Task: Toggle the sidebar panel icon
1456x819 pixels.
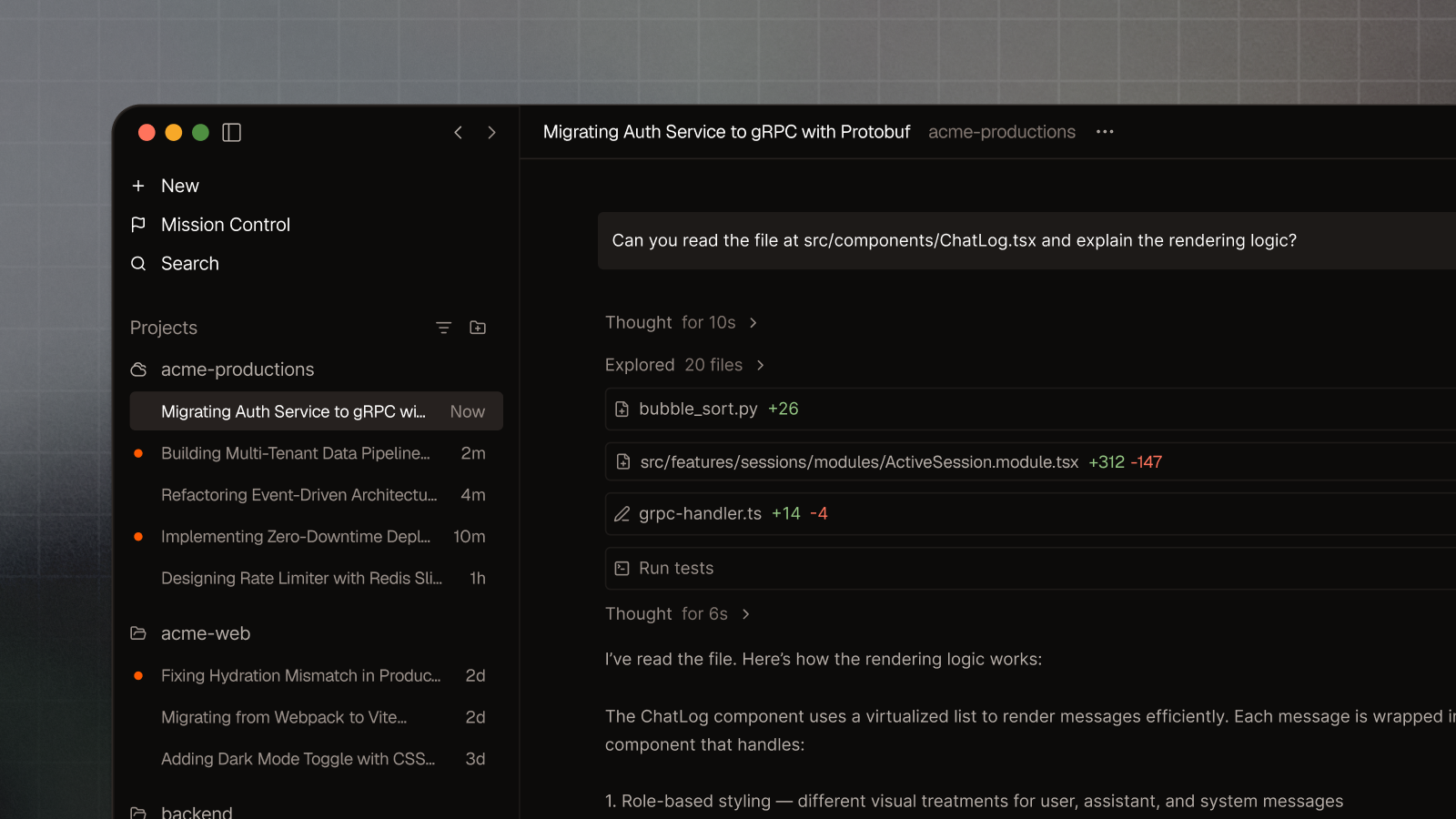Action: tap(231, 133)
